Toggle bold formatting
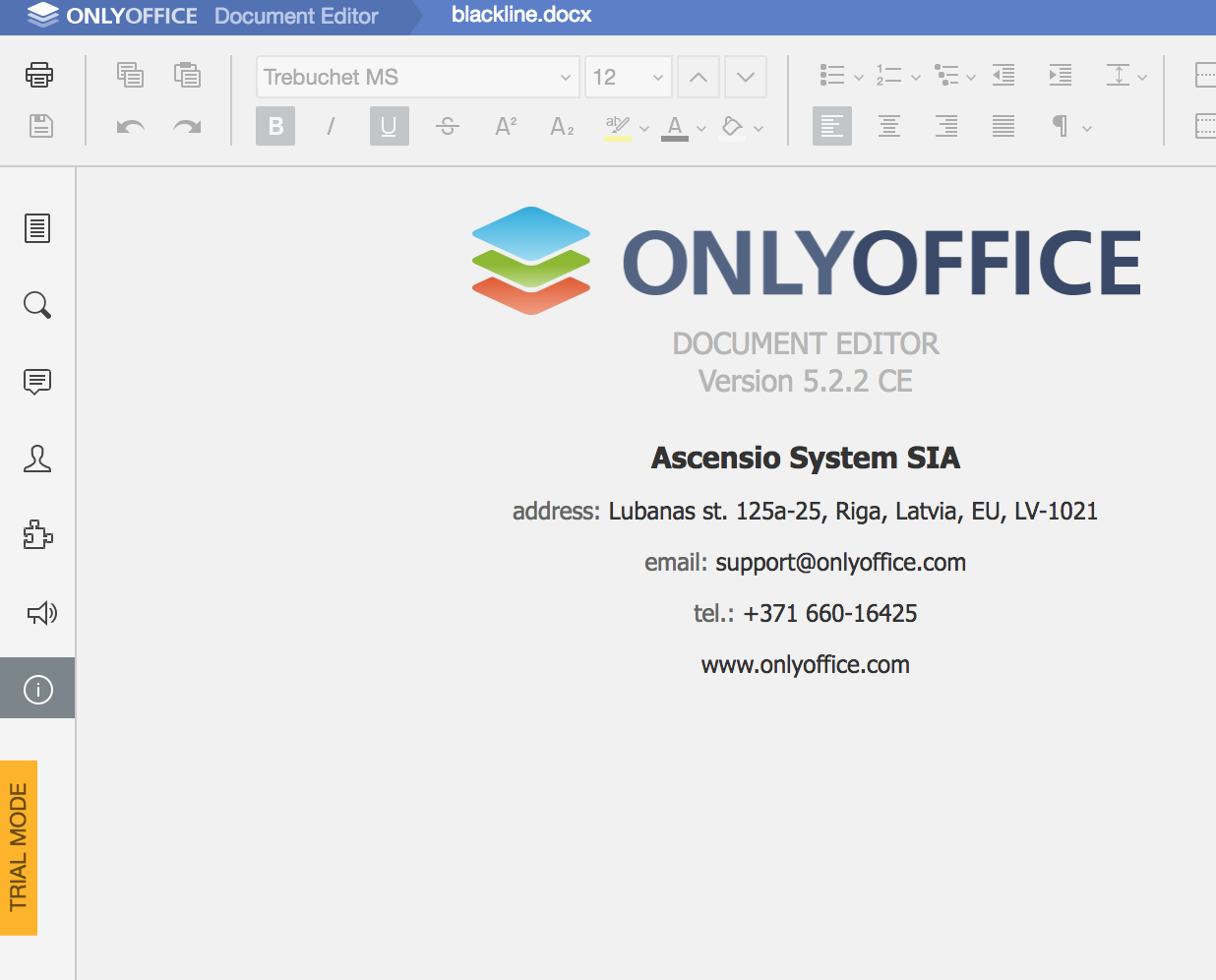Viewport: 1216px width, 980px height. coord(274,126)
